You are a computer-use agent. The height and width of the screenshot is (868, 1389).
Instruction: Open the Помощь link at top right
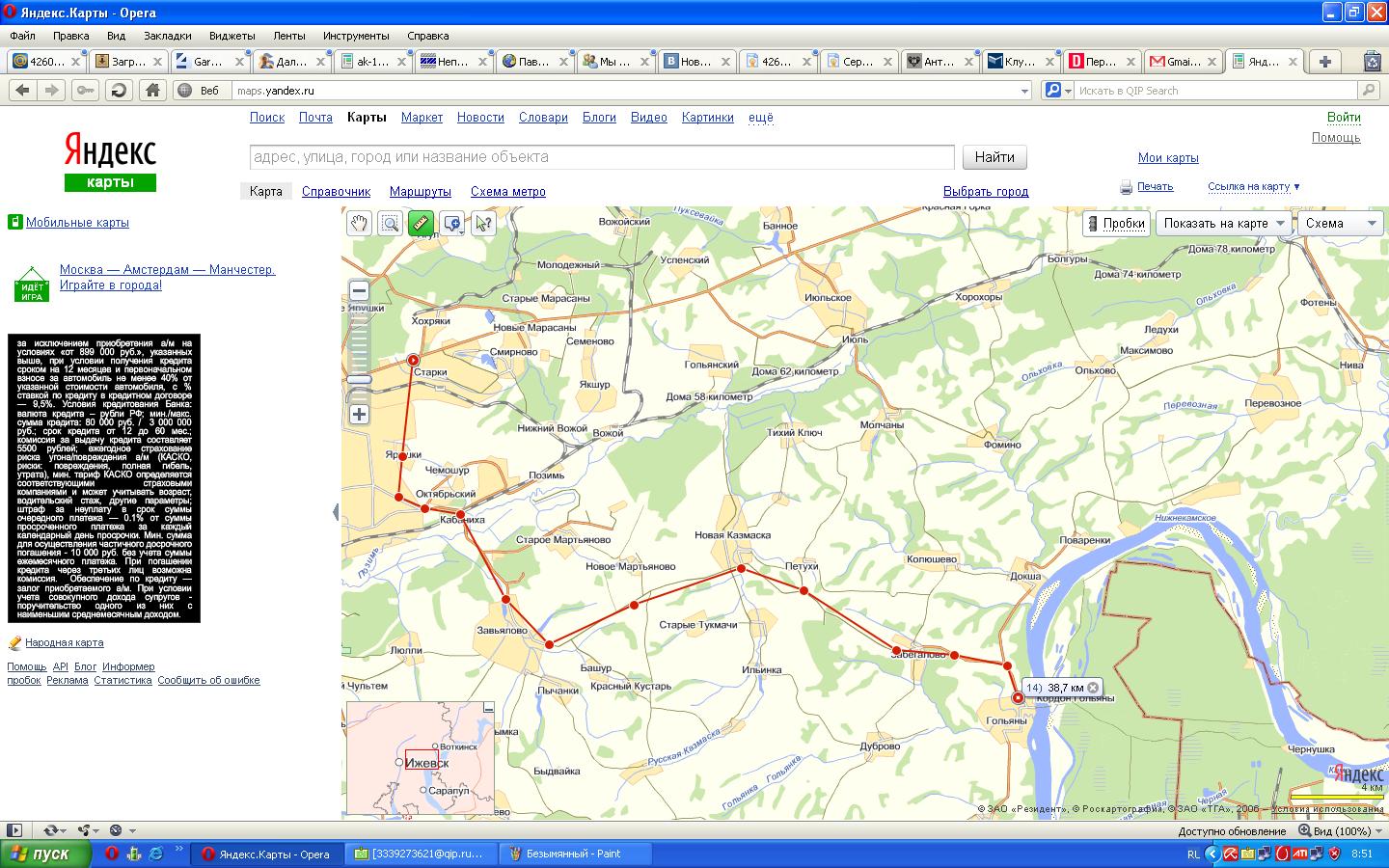[1336, 137]
